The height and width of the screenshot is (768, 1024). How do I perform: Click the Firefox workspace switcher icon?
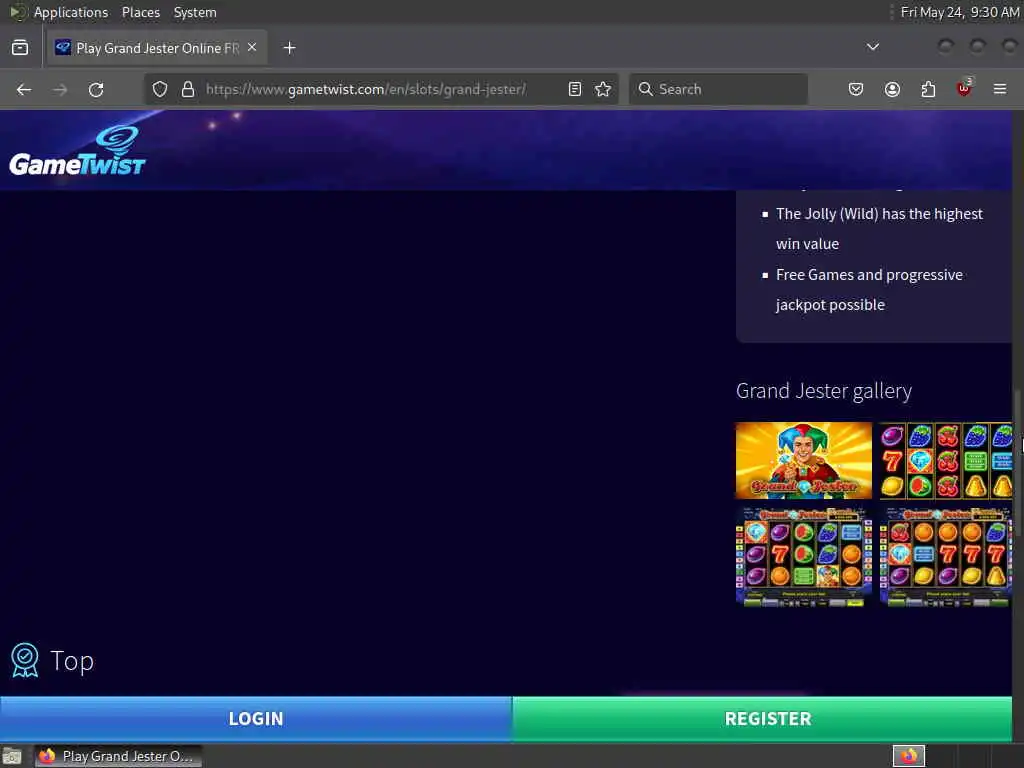click(909, 756)
